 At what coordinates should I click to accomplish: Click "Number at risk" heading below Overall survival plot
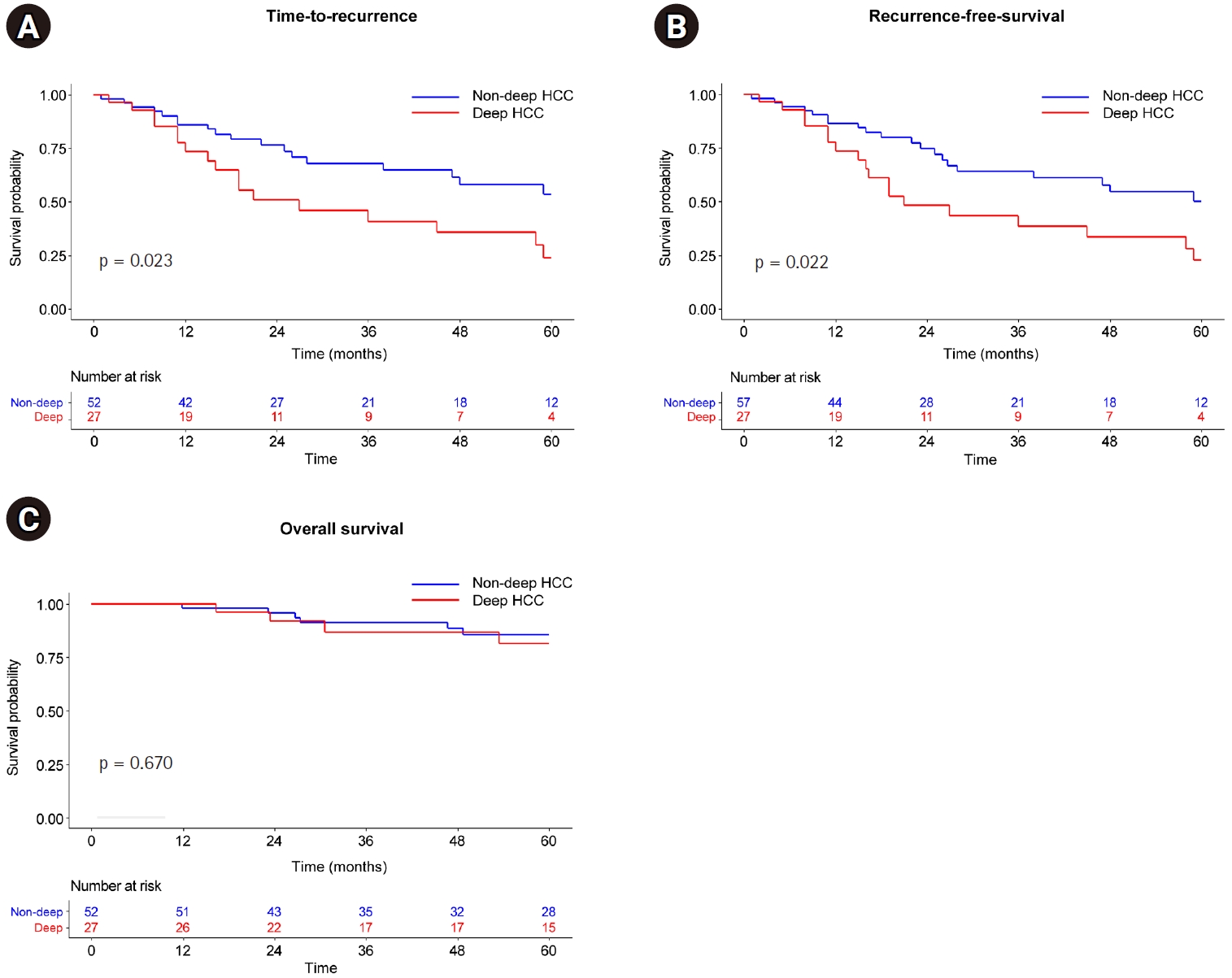tap(115, 886)
